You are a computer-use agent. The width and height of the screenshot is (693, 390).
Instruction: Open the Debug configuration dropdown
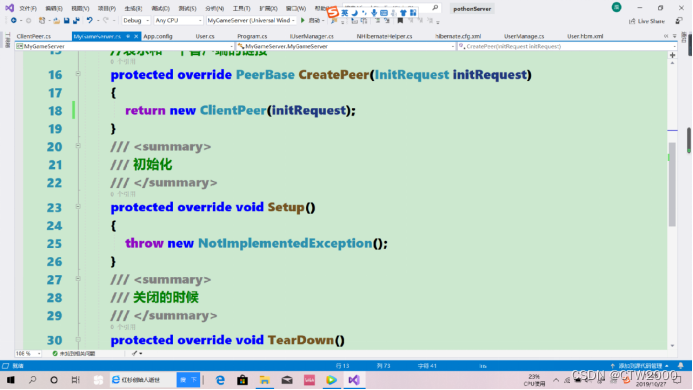(136, 20)
